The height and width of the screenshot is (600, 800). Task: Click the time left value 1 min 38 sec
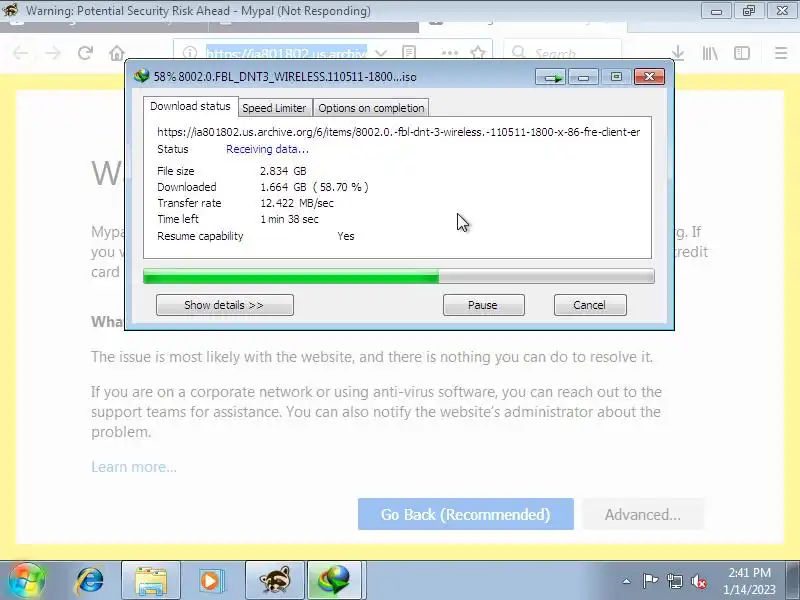(x=289, y=219)
